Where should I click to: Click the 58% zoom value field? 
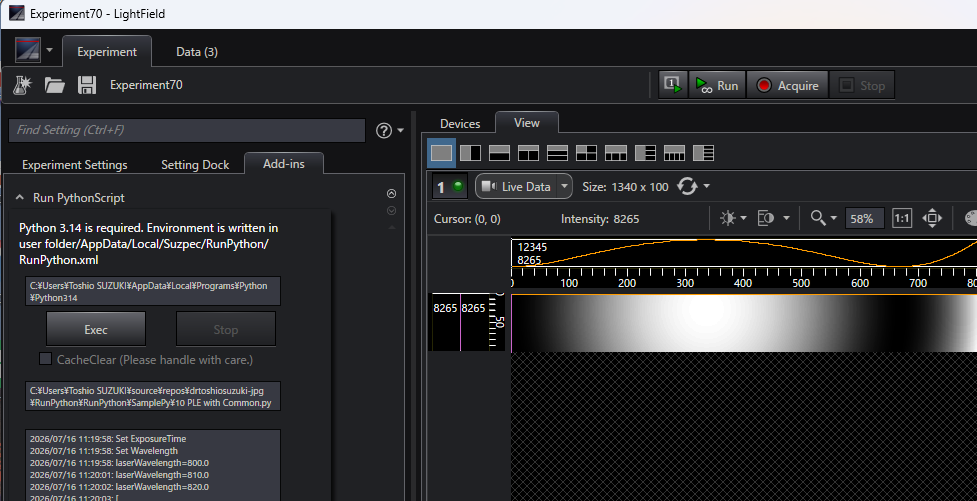click(x=863, y=219)
